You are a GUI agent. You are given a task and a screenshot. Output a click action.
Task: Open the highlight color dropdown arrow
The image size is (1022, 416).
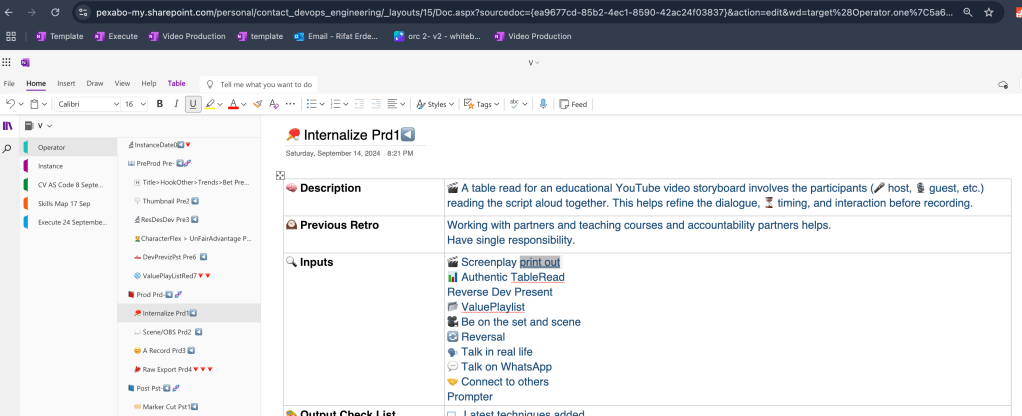(x=220, y=104)
